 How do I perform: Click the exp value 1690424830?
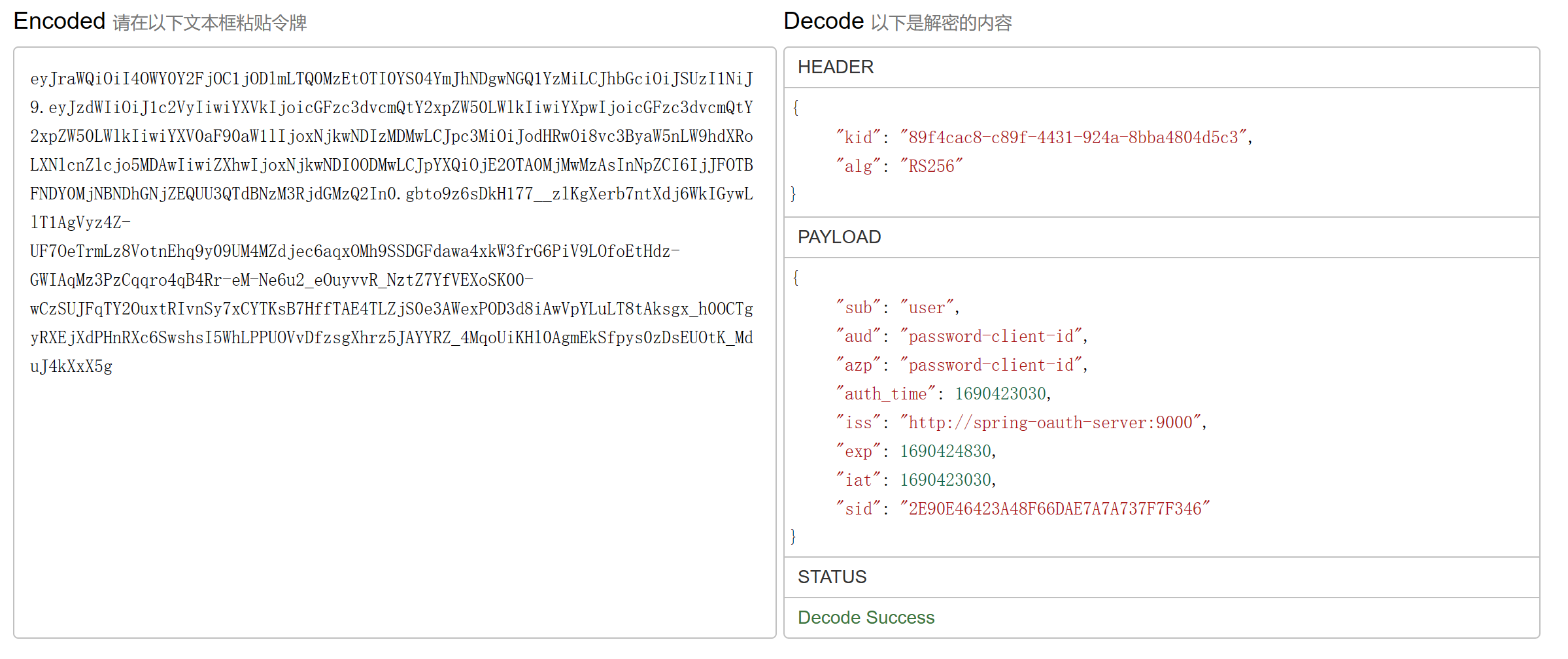click(946, 451)
